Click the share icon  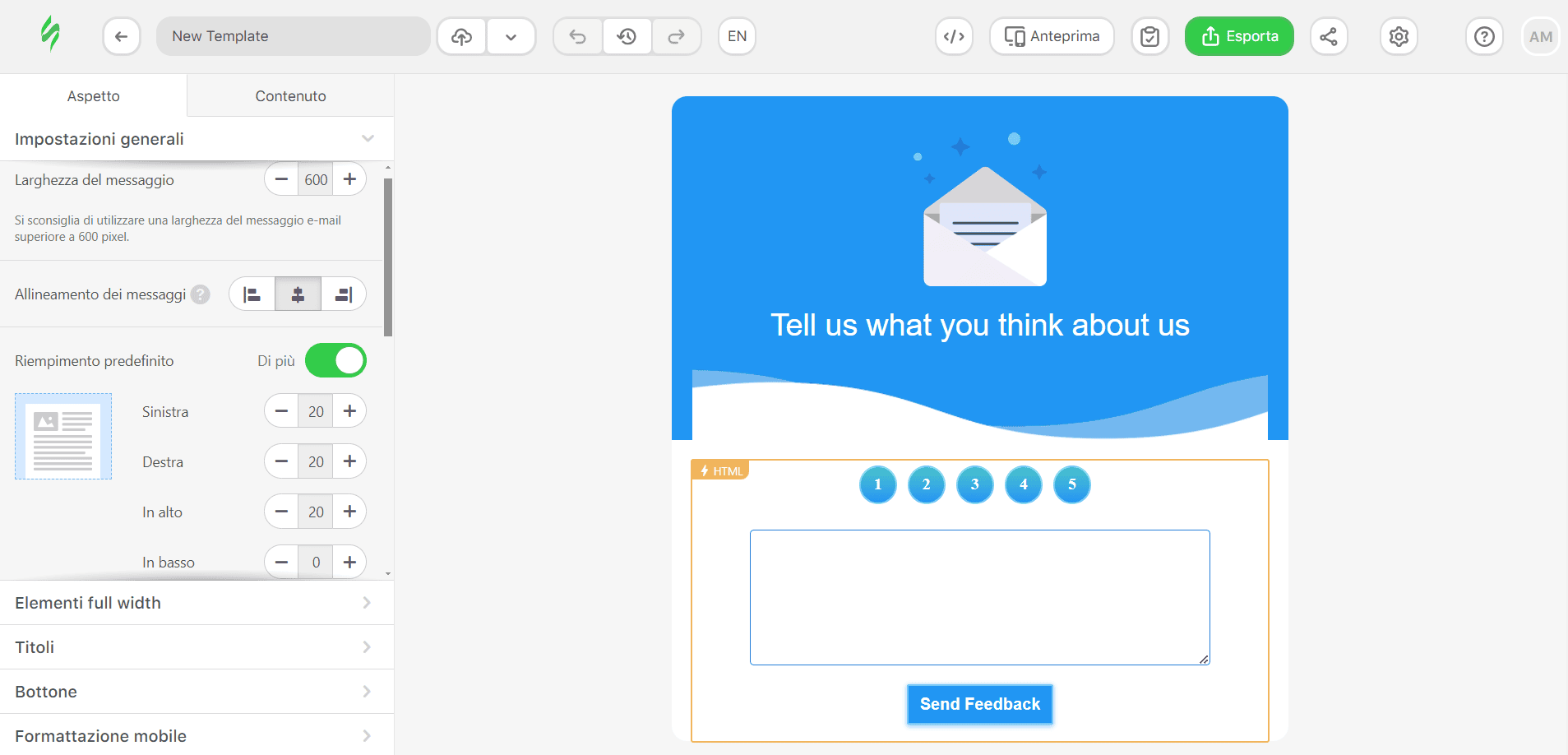1328,36
